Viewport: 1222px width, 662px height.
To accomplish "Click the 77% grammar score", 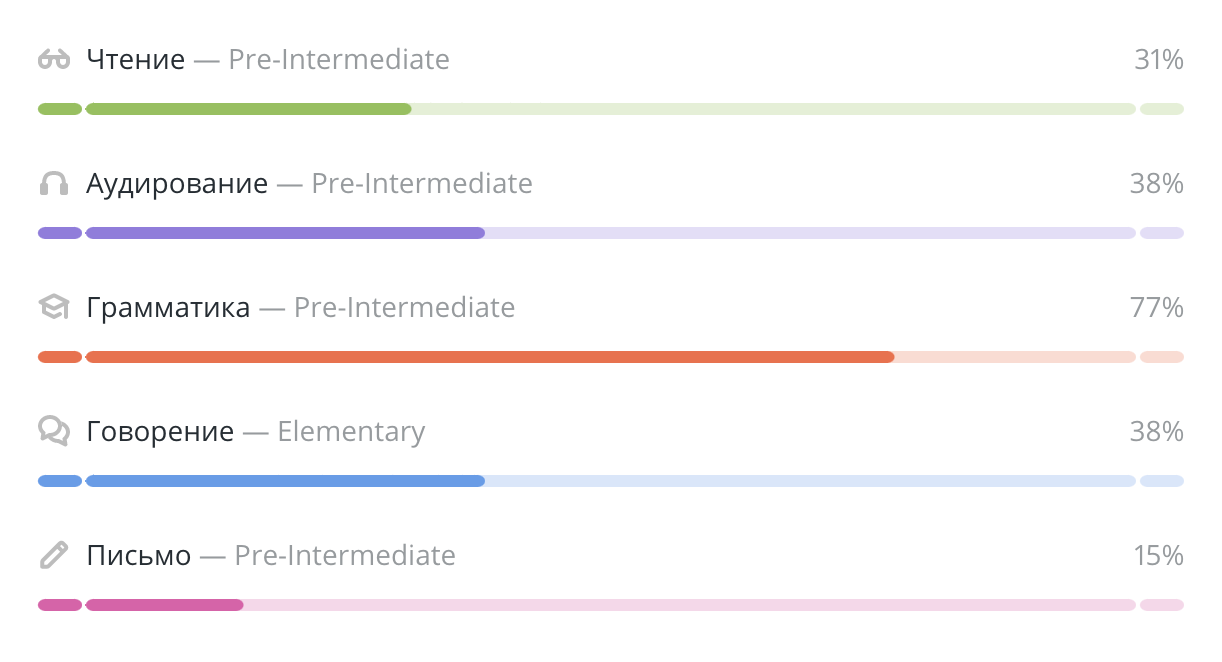I will [1157, 308].
